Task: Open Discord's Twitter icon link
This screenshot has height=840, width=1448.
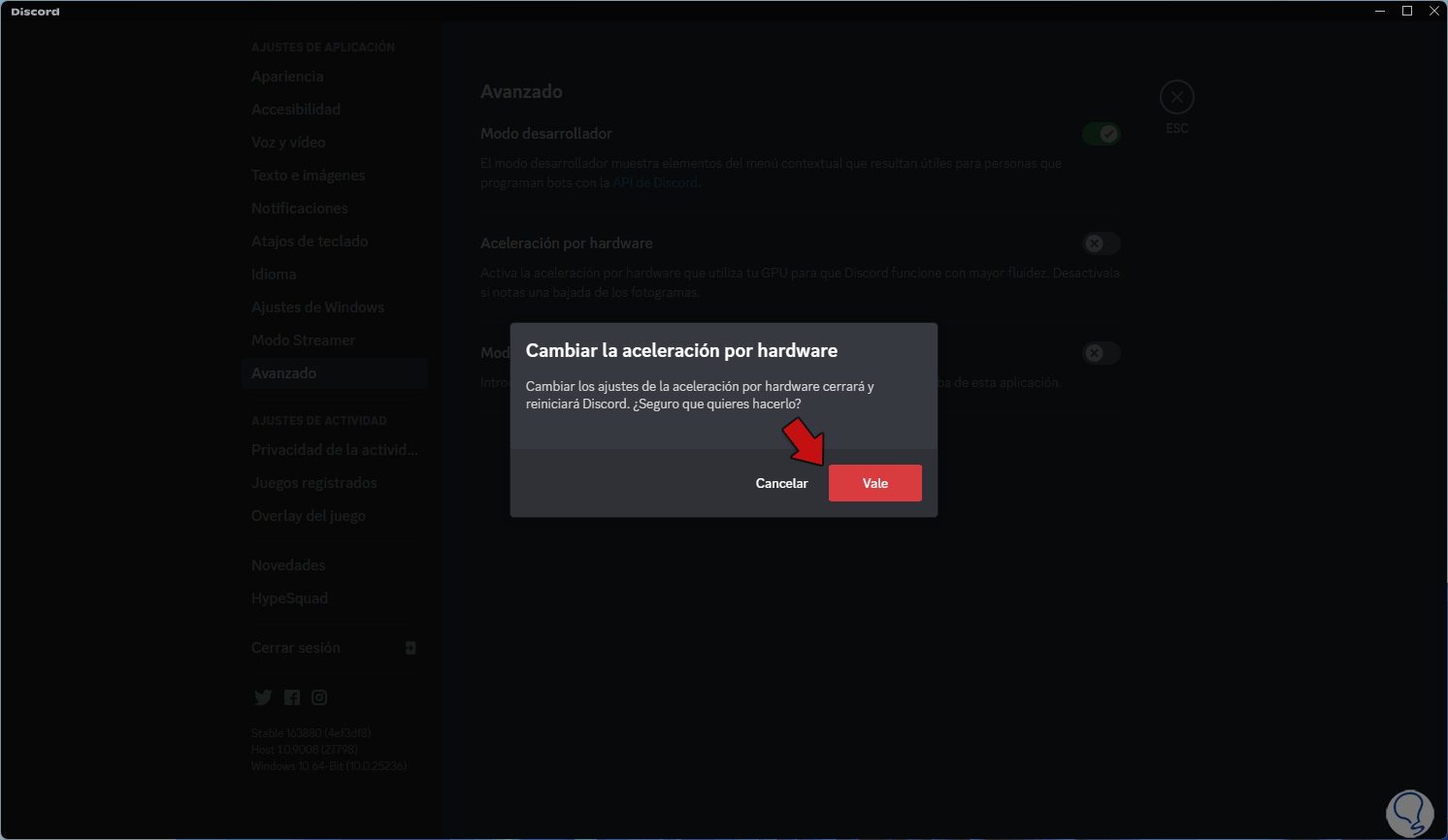Action: 263,697
